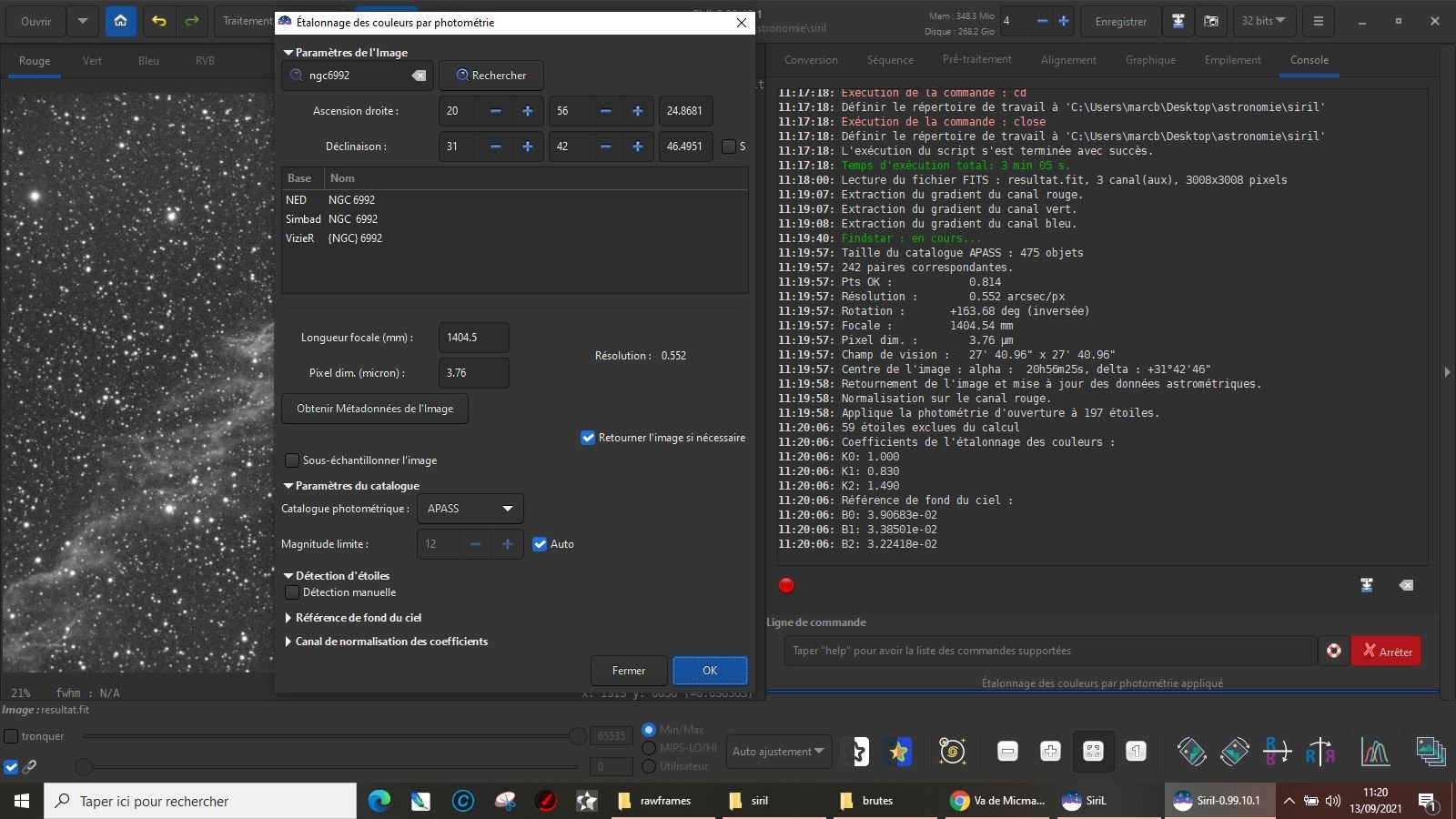Screen dimensions: 1456x819
Task: Switch to the RVB tab
Action: (x=205, y=61)
